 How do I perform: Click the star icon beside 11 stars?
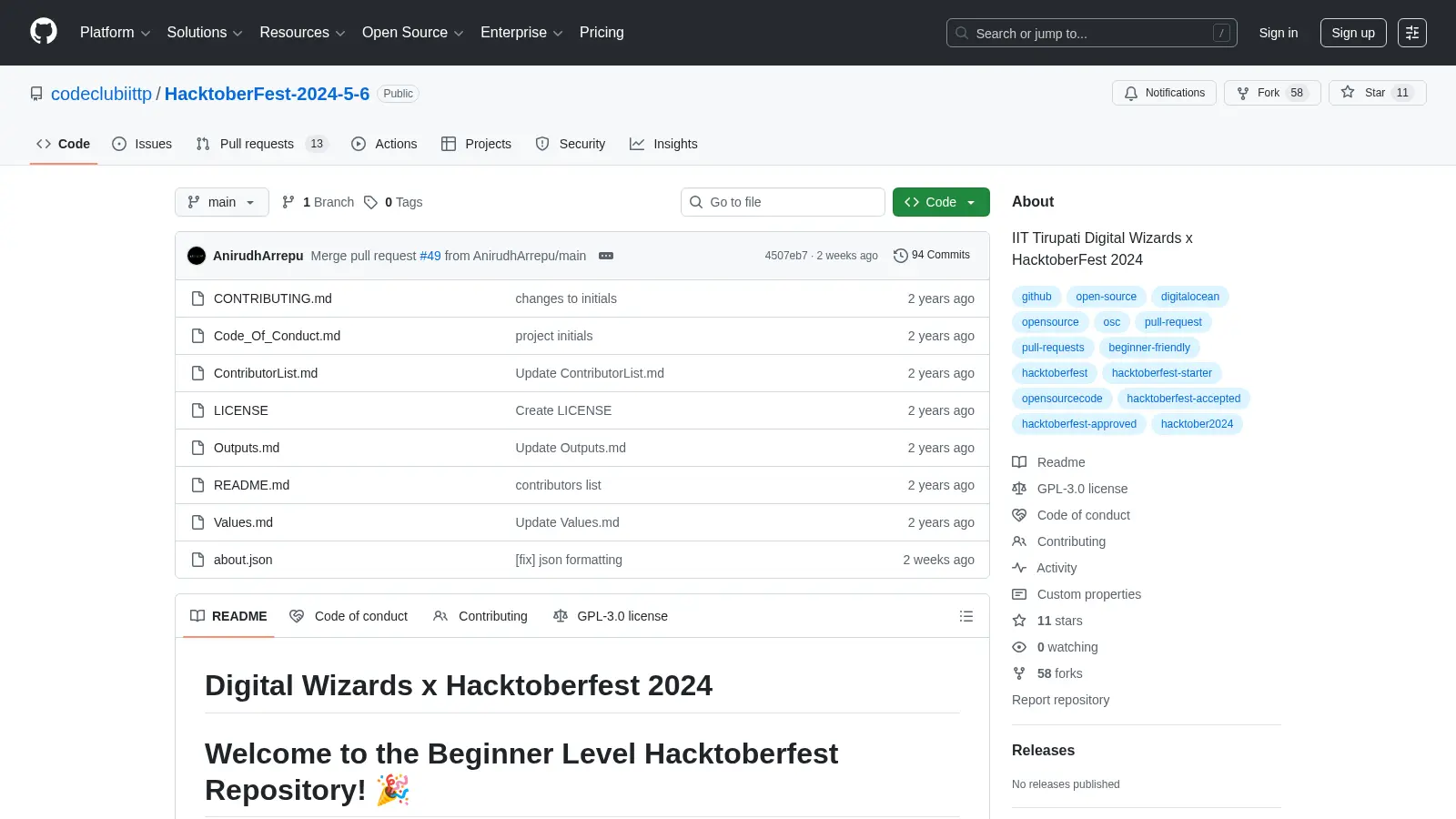click(x=1019, y=621)
